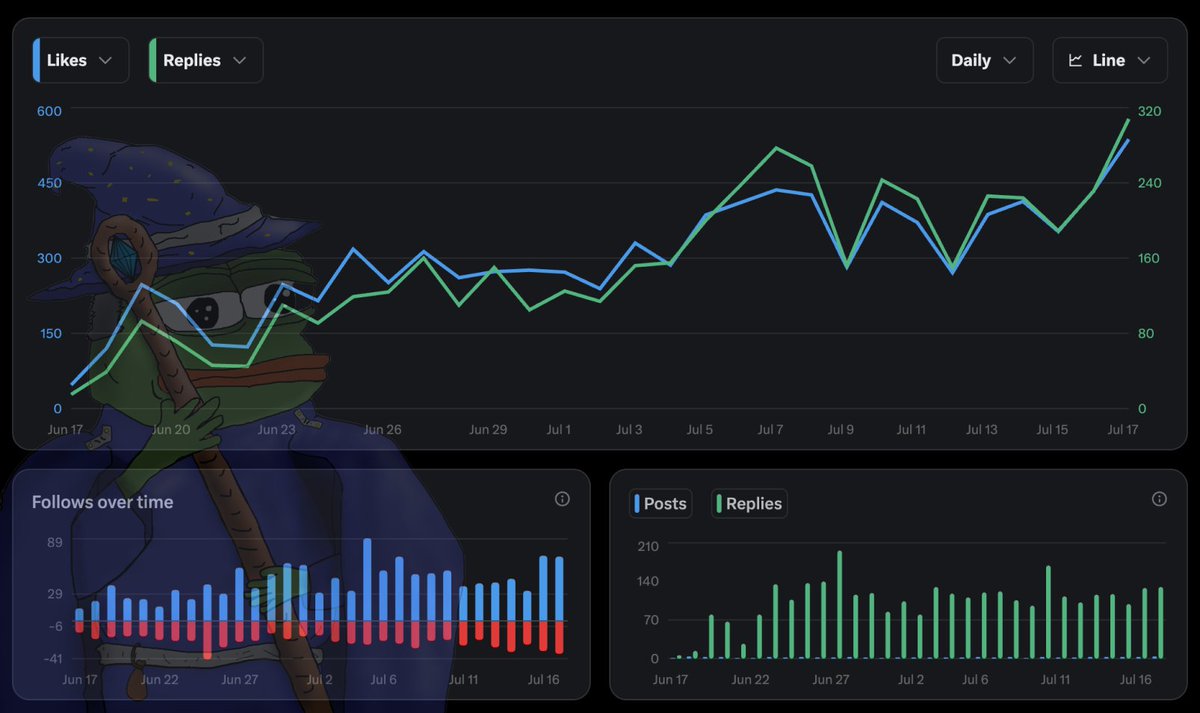This screenshot has height=713, width=1200.
Task: Click the Jul 9 label on line chart
Action: point(841,430)
